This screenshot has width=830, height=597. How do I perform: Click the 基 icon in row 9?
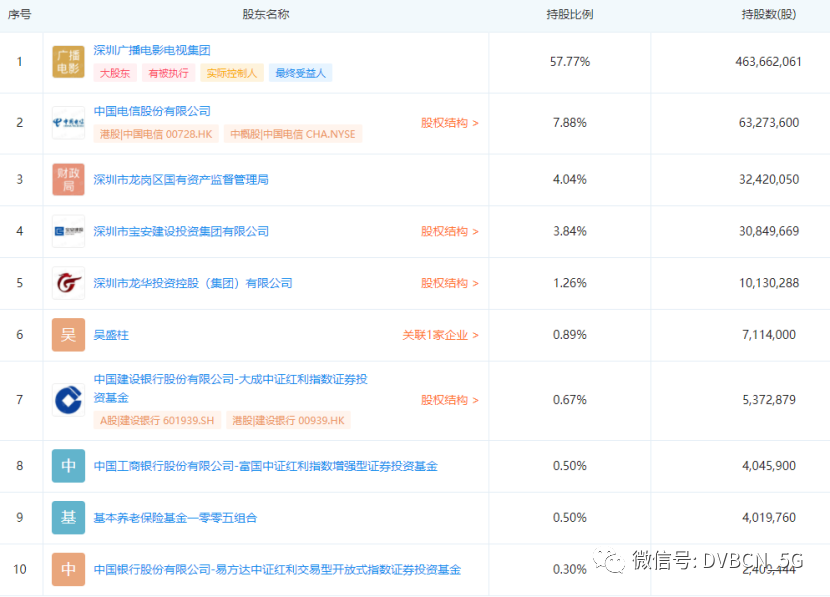click(68, 518)
